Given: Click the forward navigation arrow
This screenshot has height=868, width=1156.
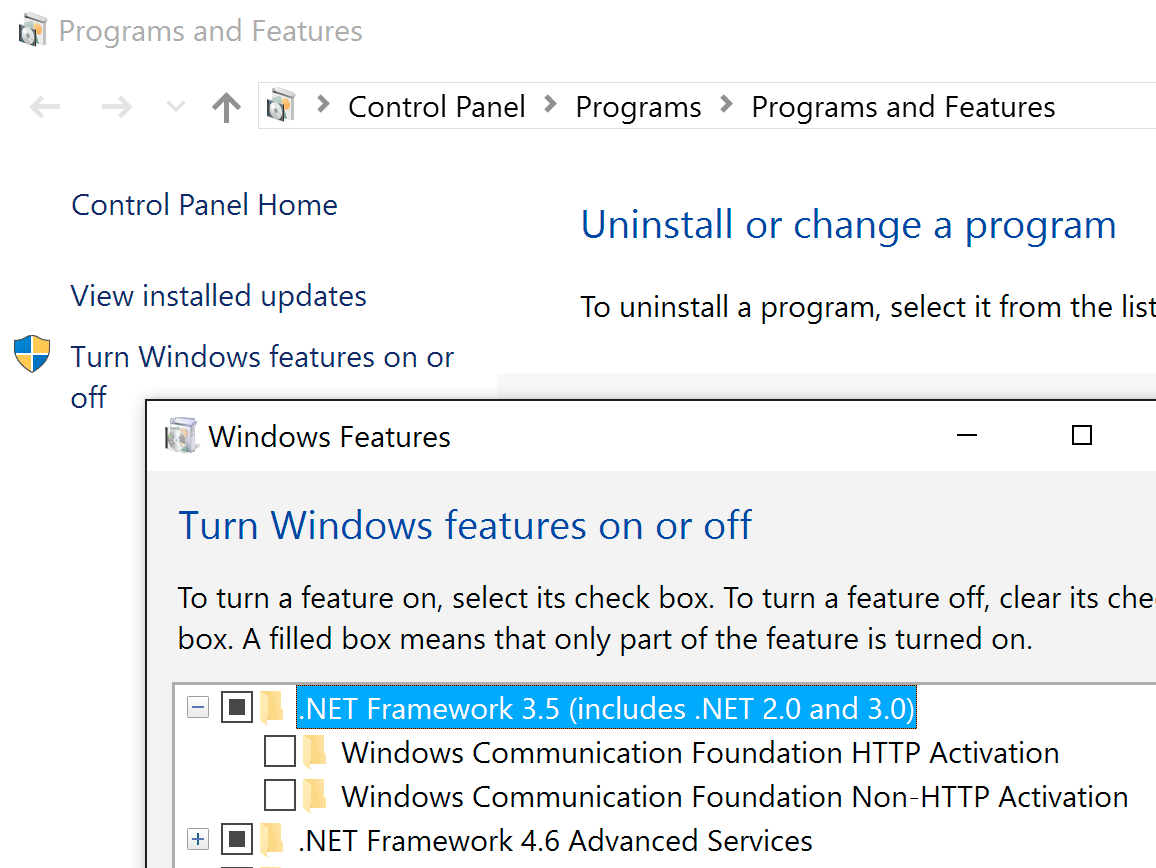Looking at the screenshot, I should tap(117, 107).
